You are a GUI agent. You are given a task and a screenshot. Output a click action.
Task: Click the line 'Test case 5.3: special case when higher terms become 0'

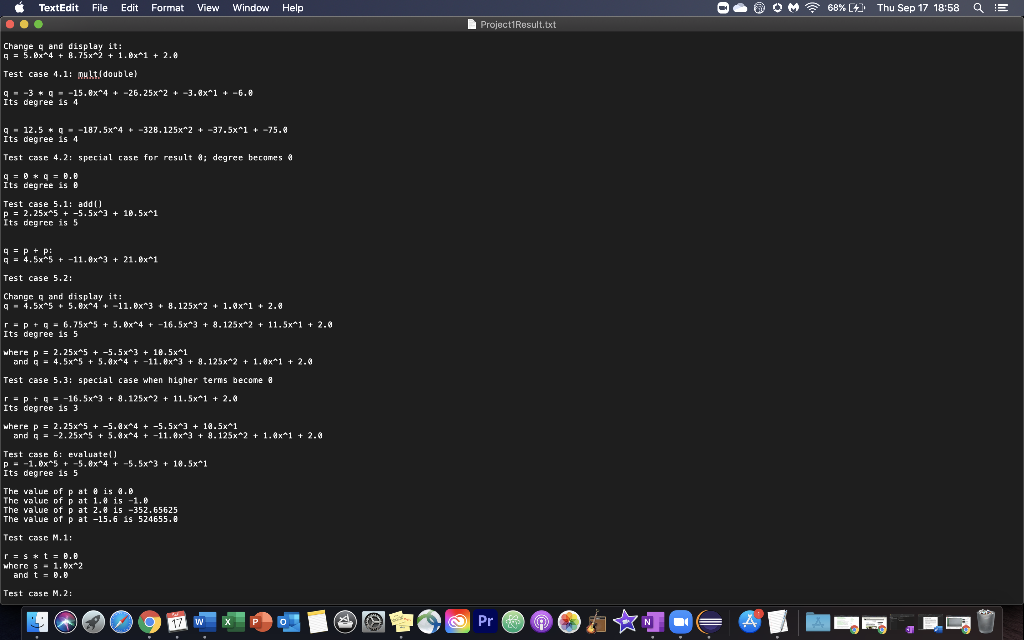click(138, 380)
